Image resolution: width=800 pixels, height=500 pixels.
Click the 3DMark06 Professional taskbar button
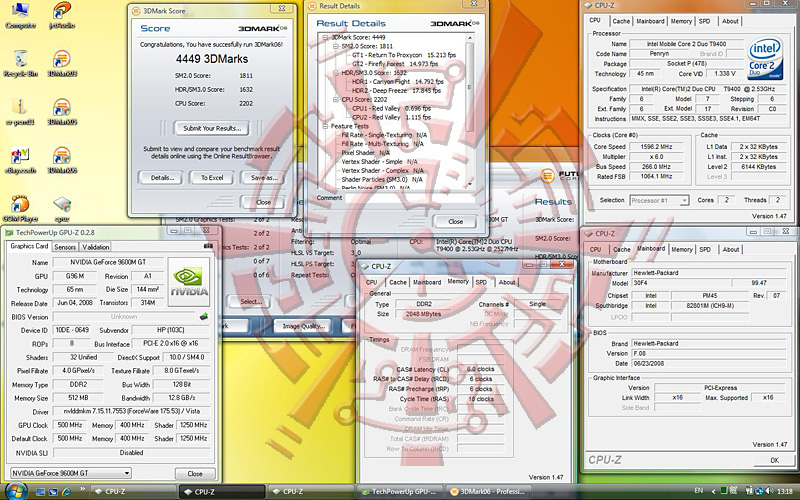(489, 492)
